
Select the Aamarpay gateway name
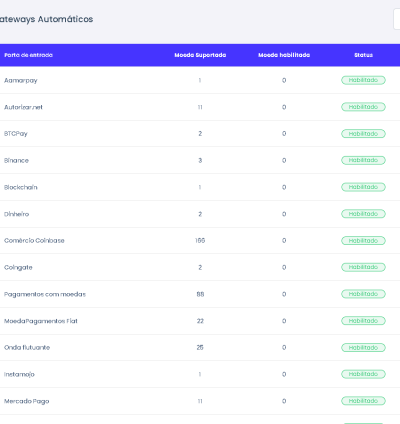[x=21, y=80]
